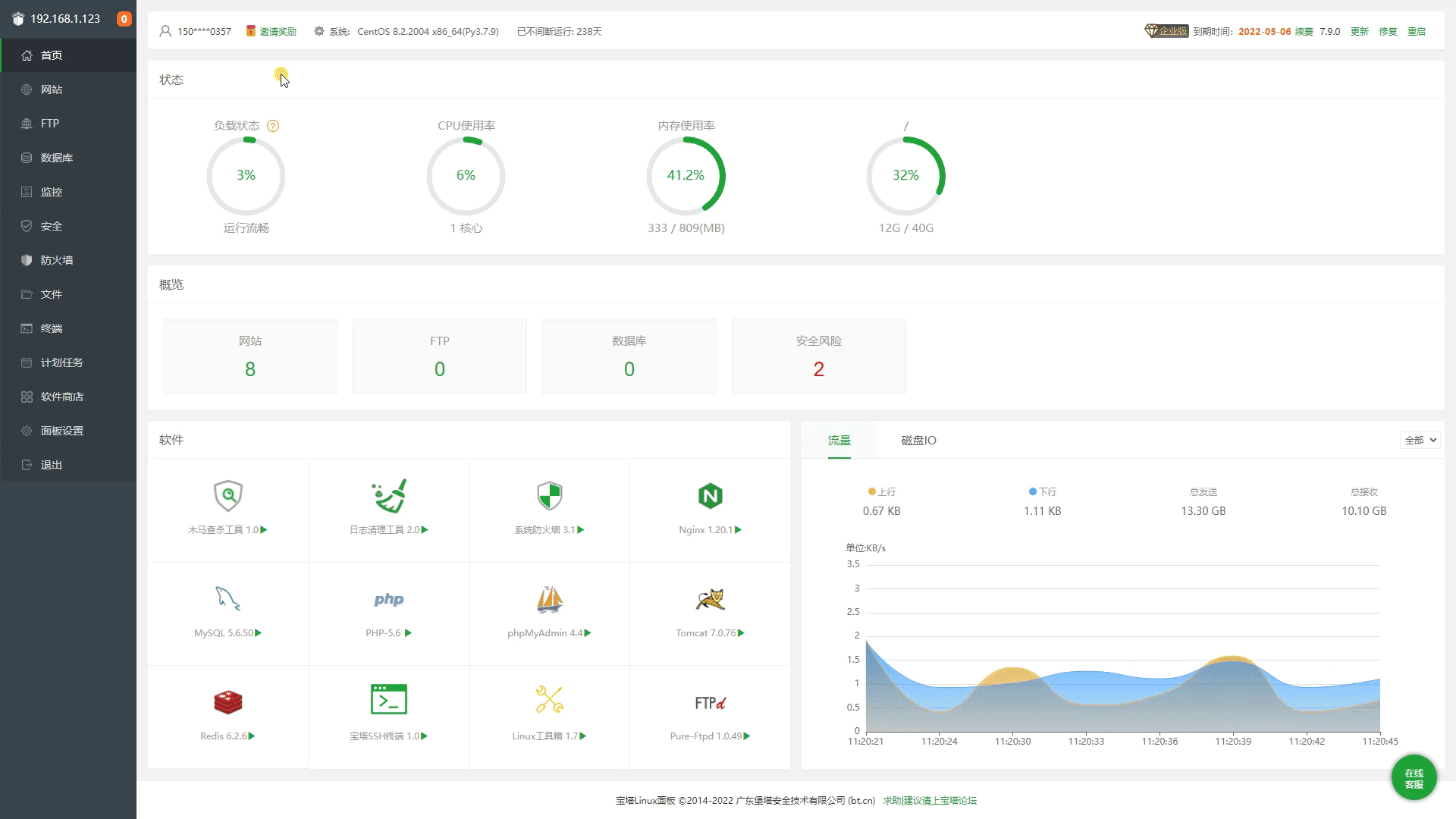Switch to the 磁盘IO tab
Image resolution: width=1456 pixels, height=819 pixels.
[x=918, y=441]
